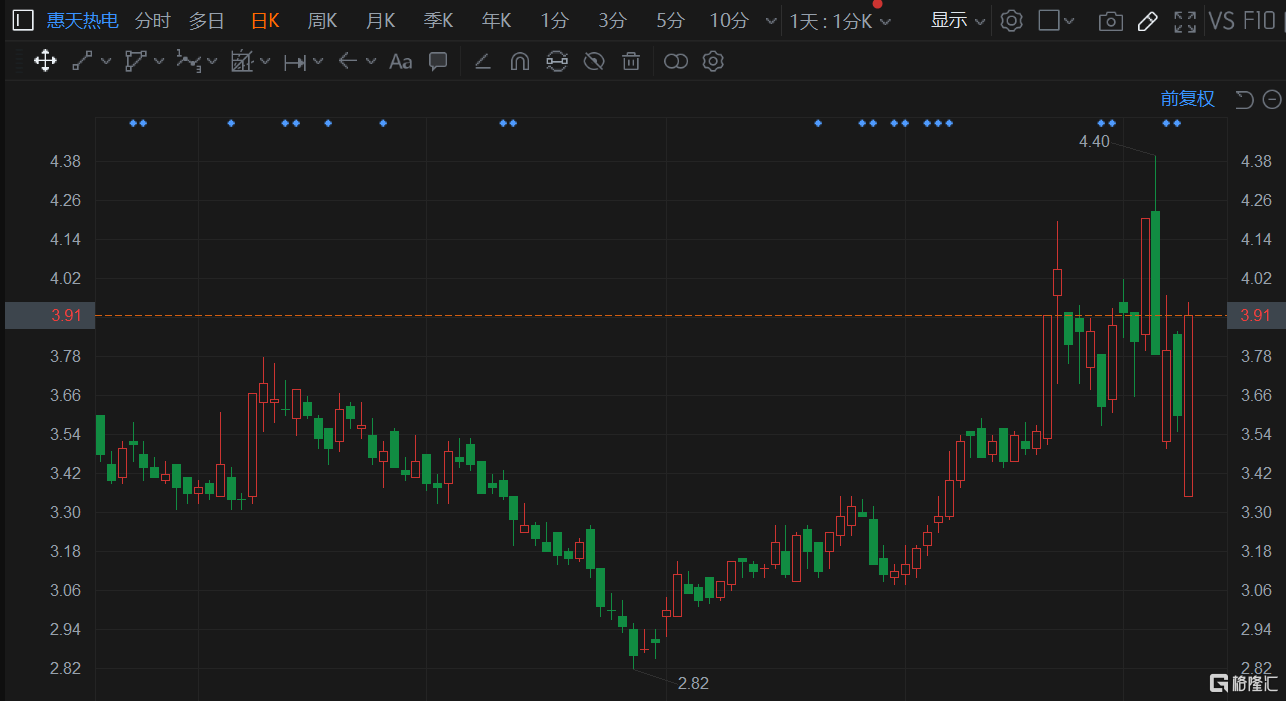Select the Aa text annotation tool

pyautogui.click(x=401, y=62)
